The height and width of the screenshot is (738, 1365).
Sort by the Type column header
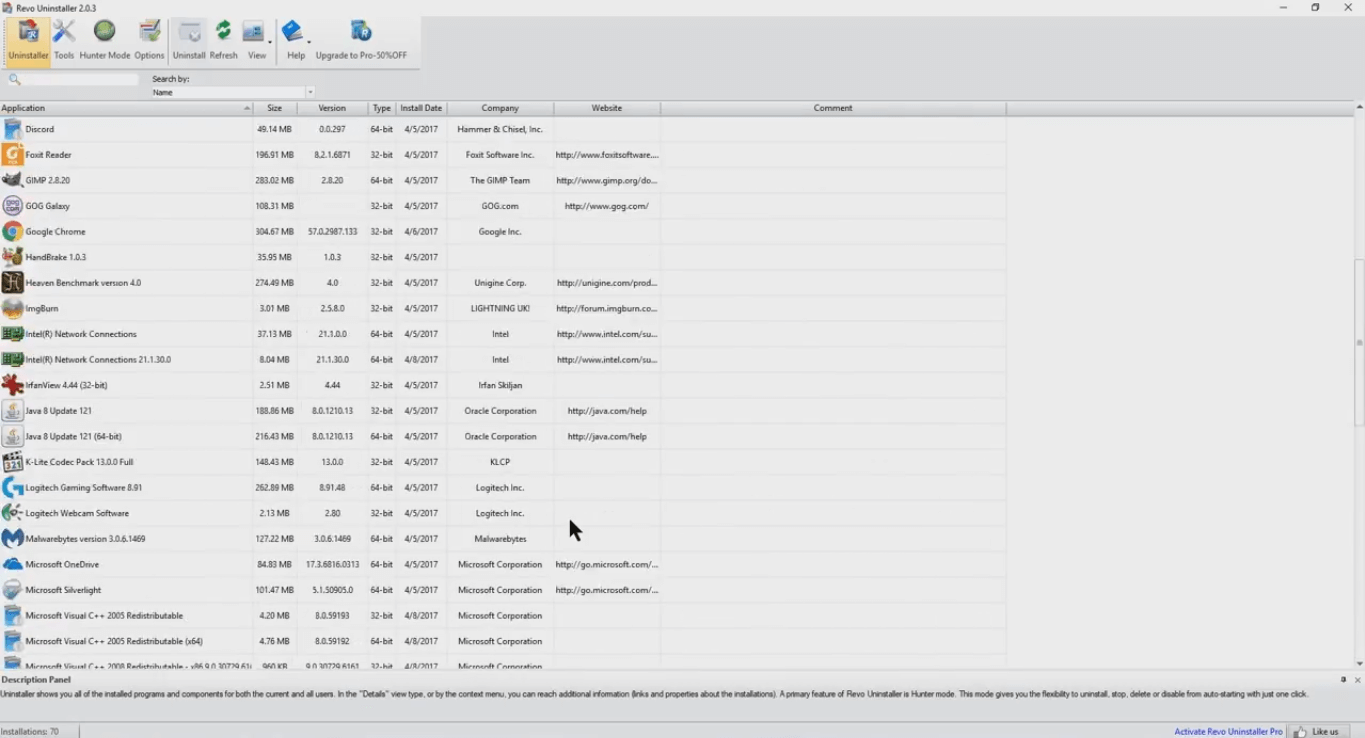381,108
